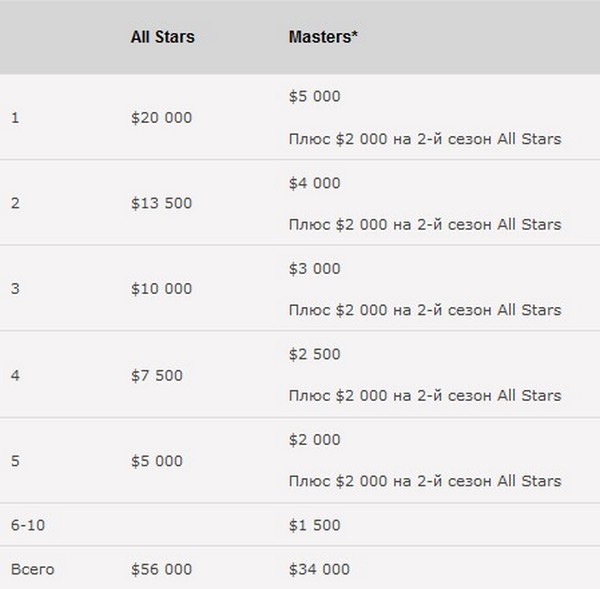The image size is (600, 589).
Task: Click the 6-10 place row label
Action: point(28,525)
